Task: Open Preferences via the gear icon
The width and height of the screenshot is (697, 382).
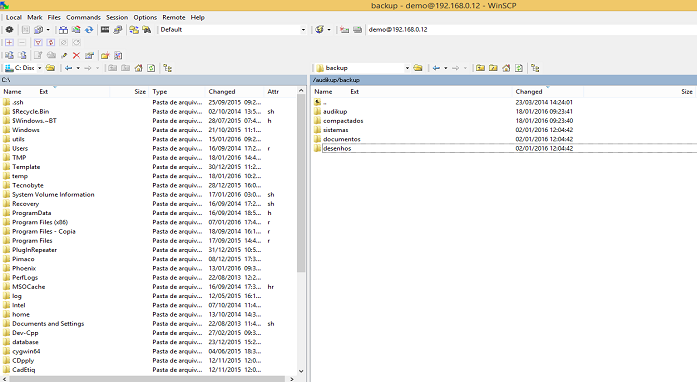Action: click(x=9, y=30)
